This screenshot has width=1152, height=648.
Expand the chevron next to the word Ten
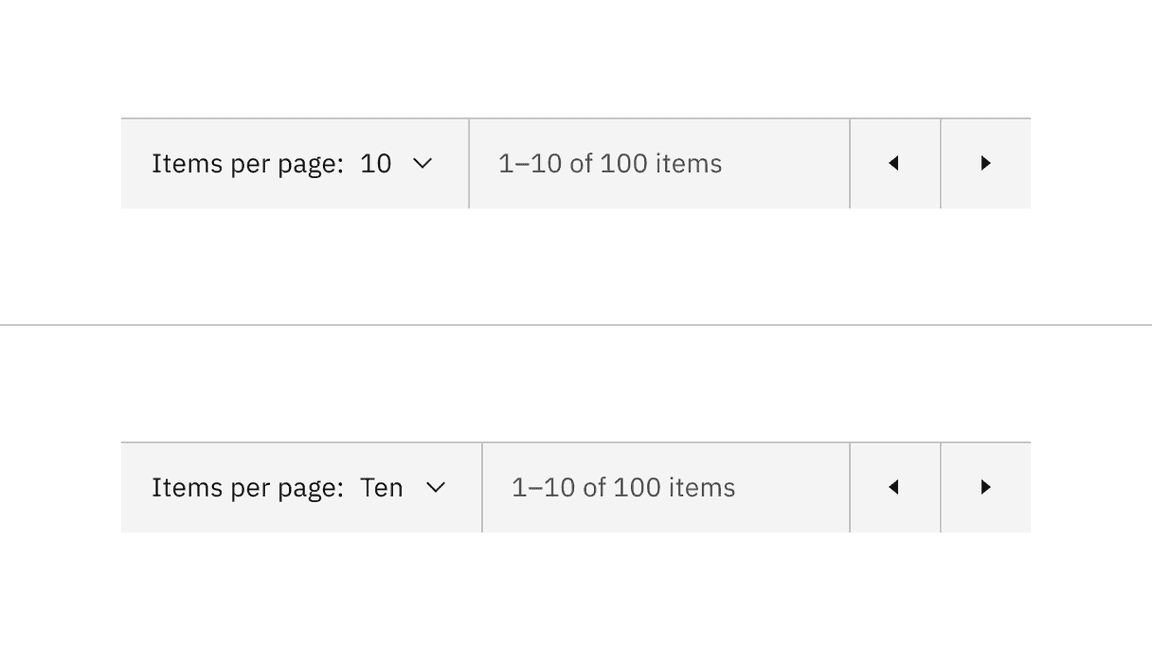[x=436, y=487]
